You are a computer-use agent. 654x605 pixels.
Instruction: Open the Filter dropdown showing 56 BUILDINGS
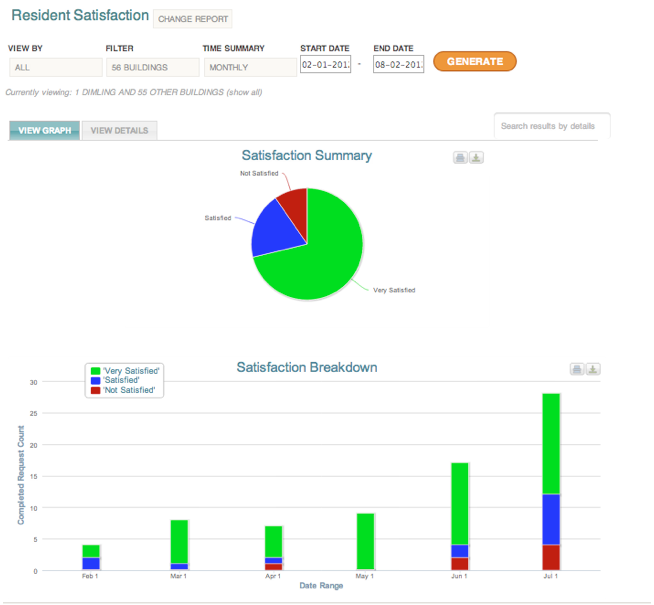[x=153, y=67]
